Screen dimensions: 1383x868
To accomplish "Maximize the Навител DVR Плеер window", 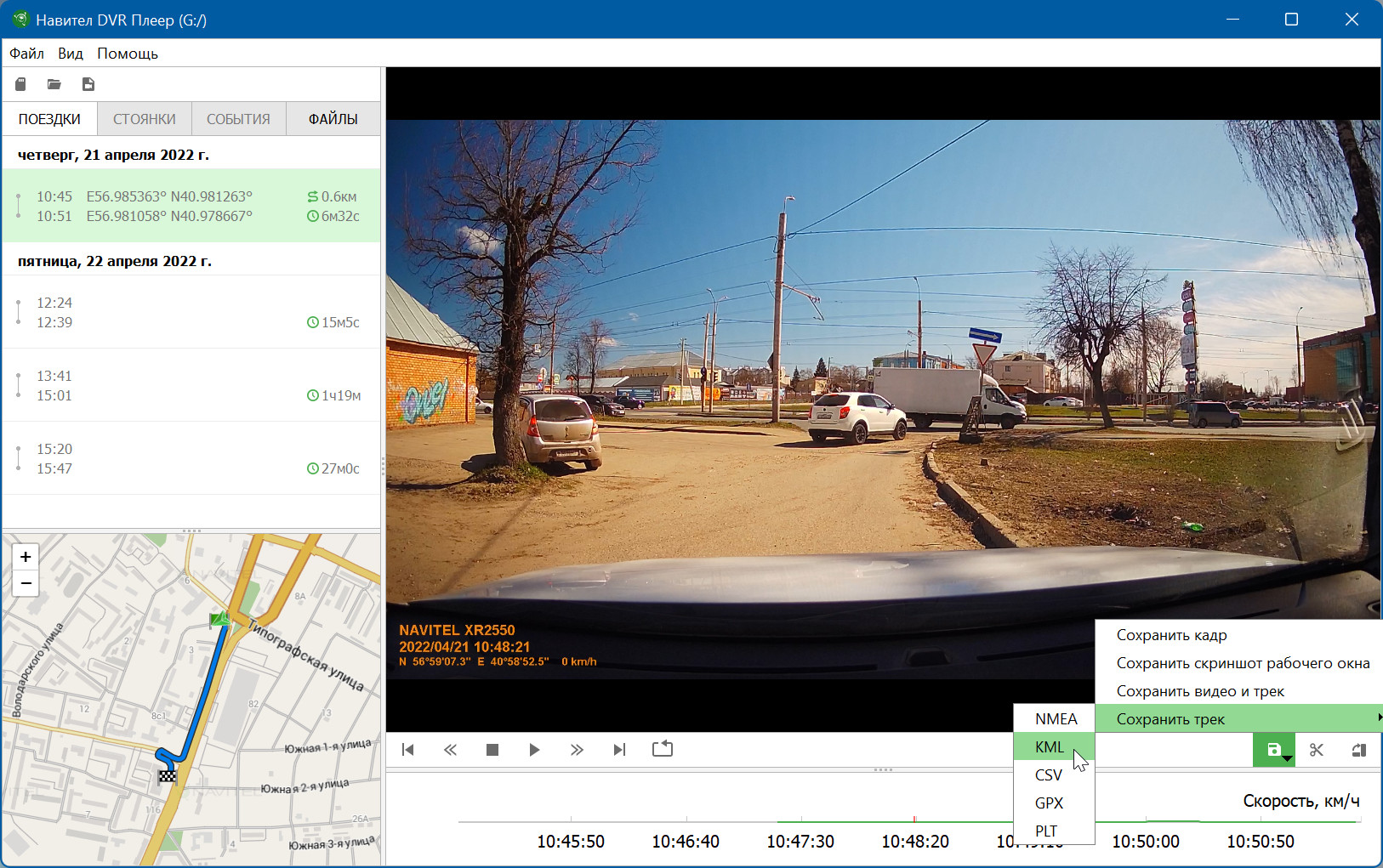I will [1291, 20].
